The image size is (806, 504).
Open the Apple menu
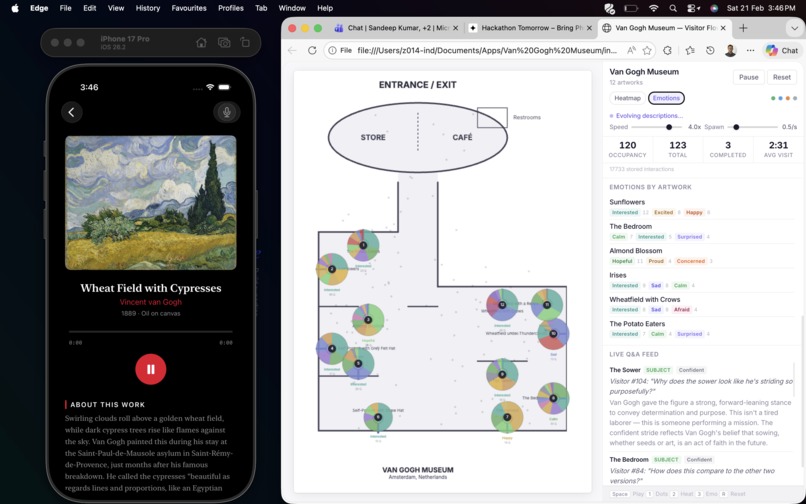click(x=15, y=8)
